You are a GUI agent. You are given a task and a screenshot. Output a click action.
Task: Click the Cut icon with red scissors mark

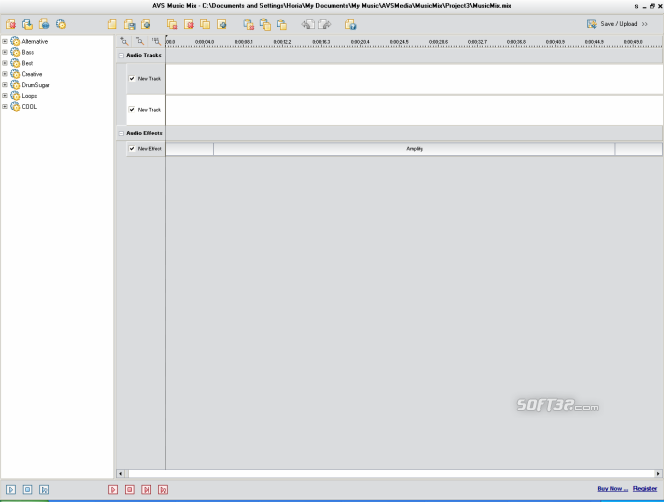click(x=249, y=25)
